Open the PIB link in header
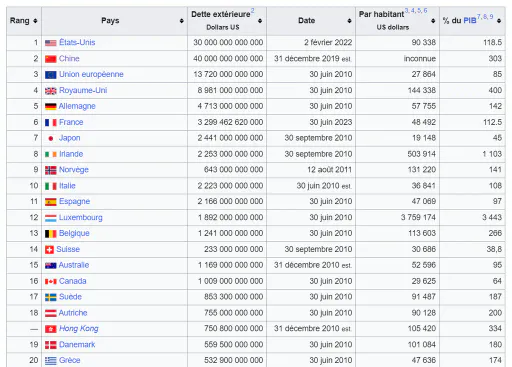This screenshot has height=367, width=512. (x=470, y=21)
